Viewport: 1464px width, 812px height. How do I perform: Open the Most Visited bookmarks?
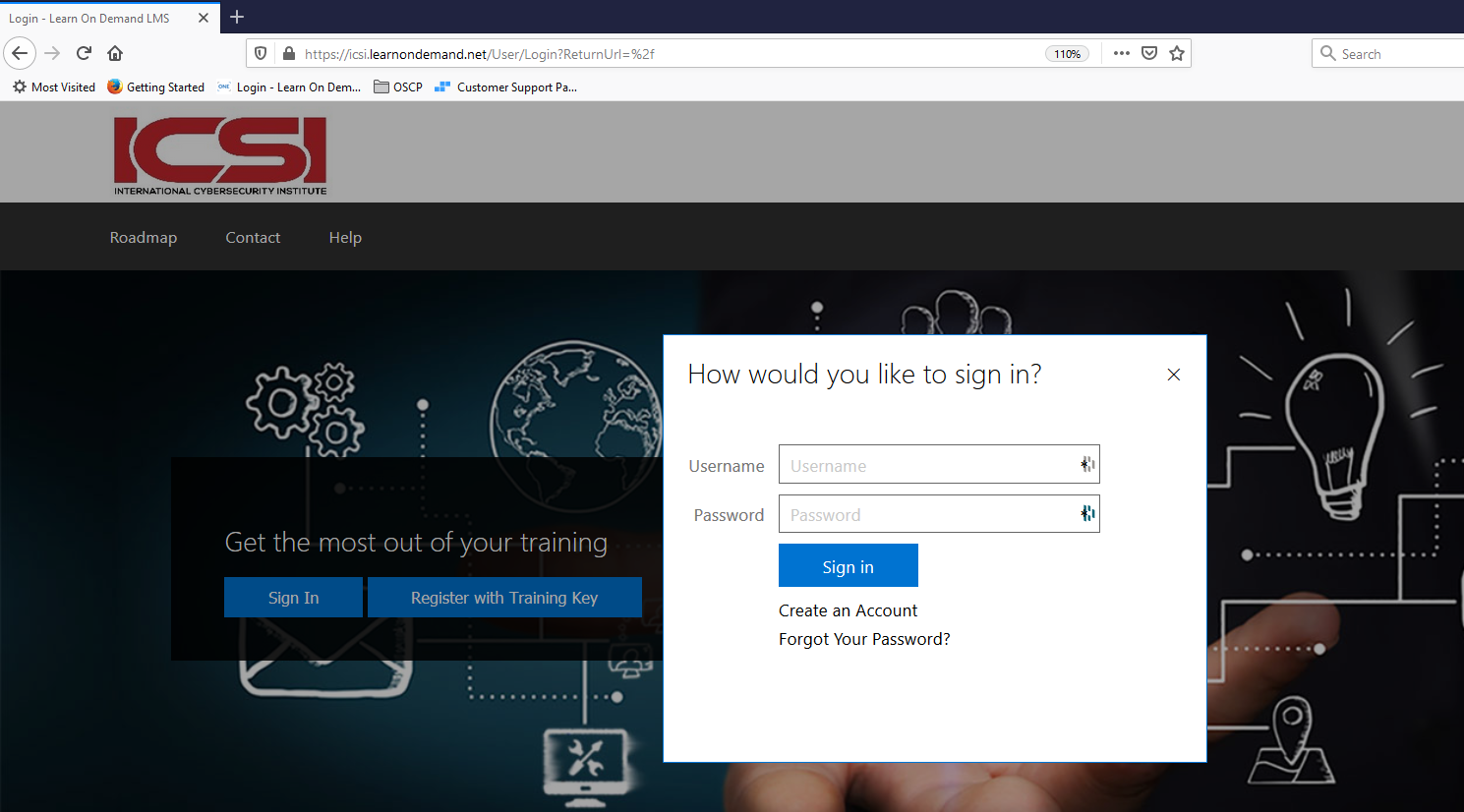[54, 87]
